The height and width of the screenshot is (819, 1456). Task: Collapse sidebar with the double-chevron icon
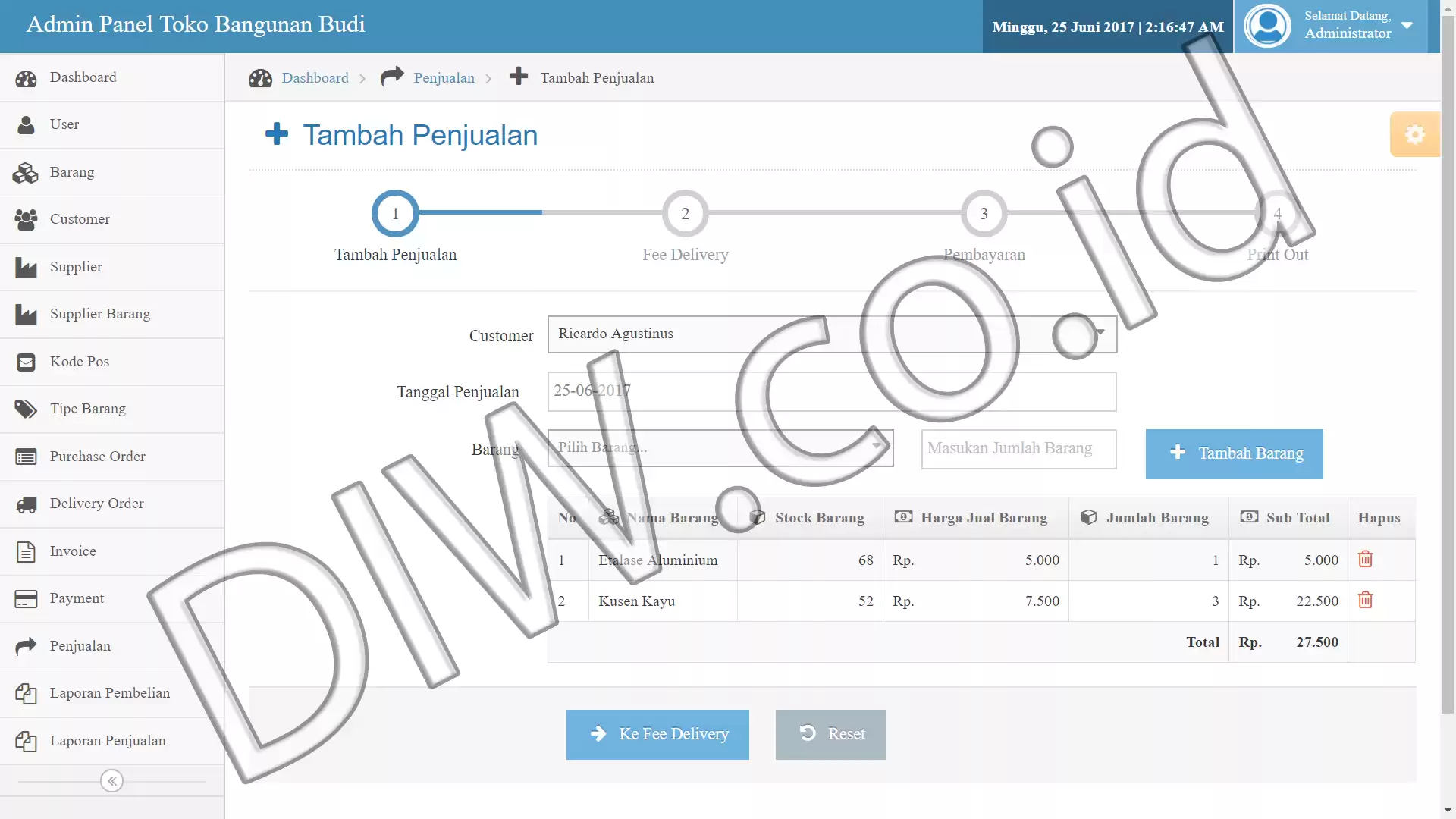click(111, 780)
